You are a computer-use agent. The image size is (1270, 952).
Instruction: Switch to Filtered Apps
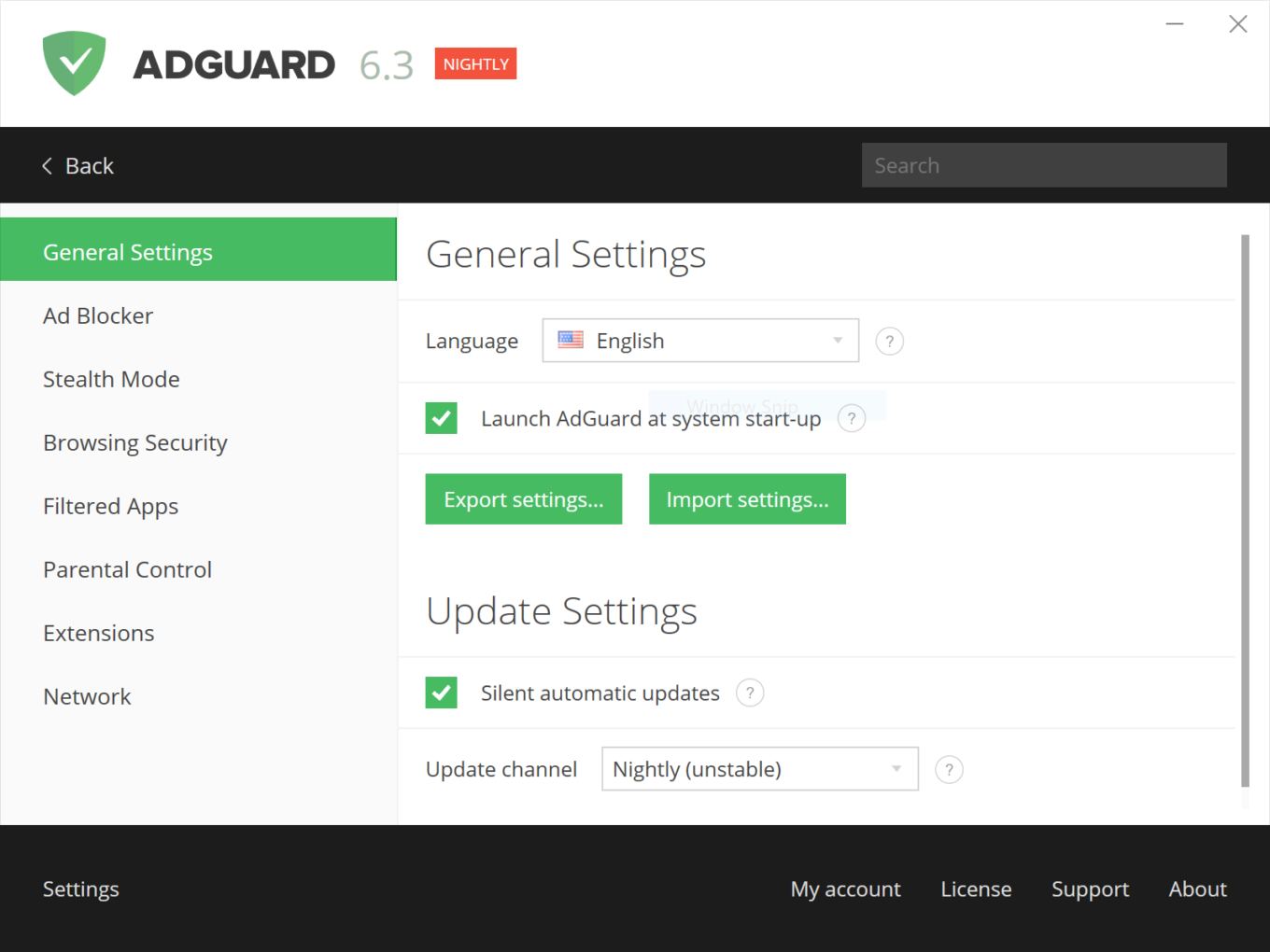coord(198,506)
